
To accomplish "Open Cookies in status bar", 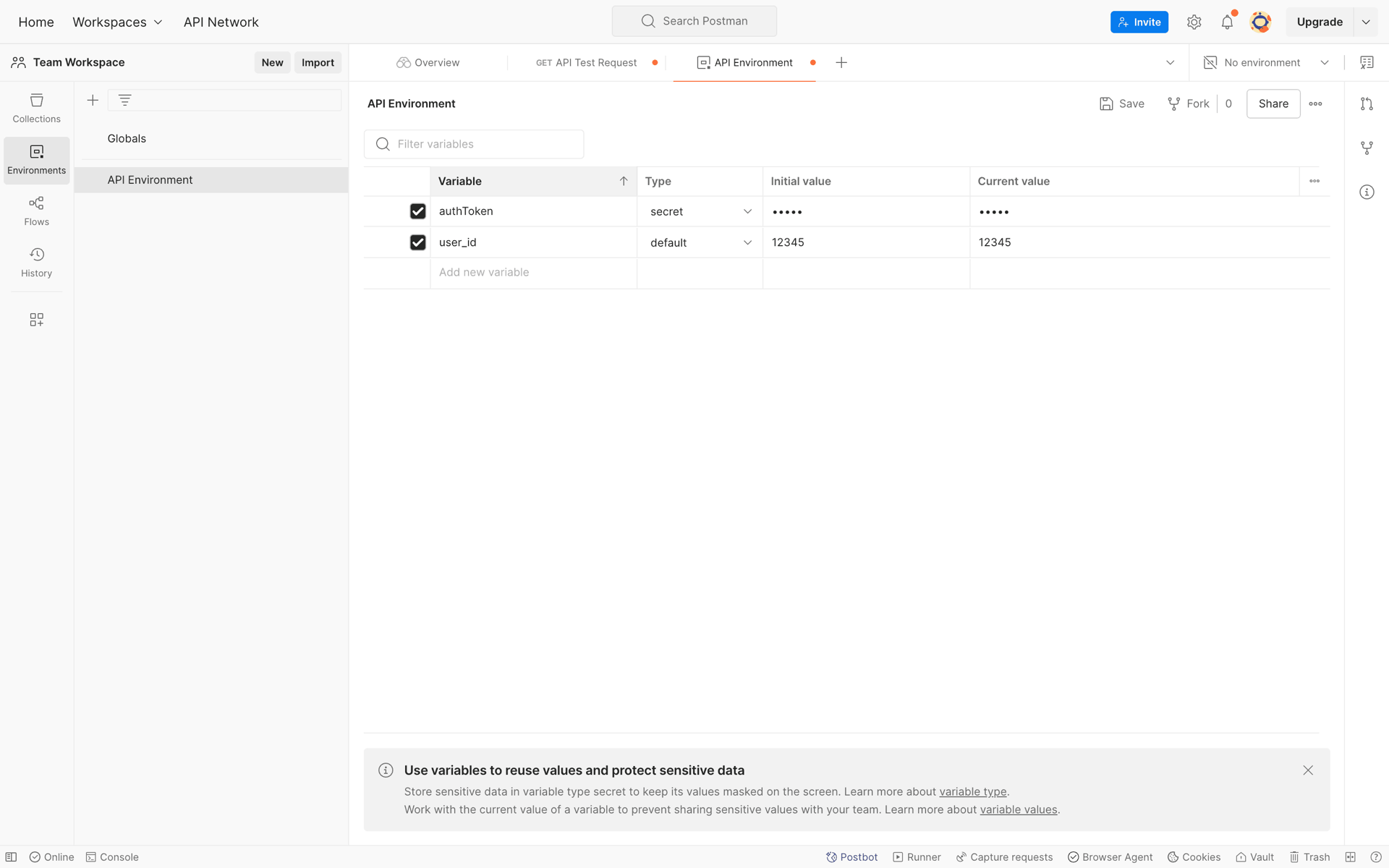I will tap(1194, 857).
